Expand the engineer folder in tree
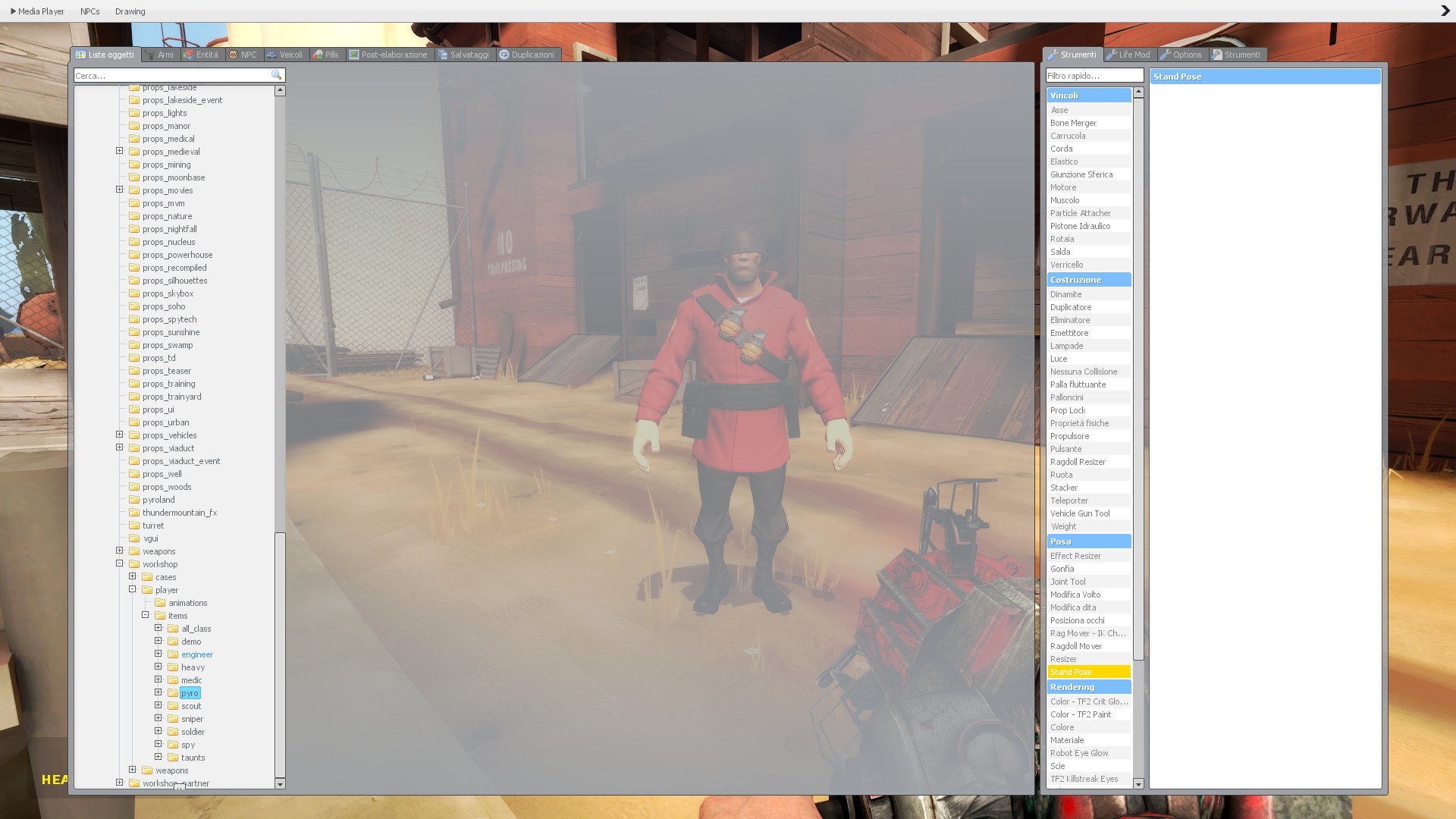This screenshot has height=819, width=1456. pyautogui.click(x=158, y=654)
